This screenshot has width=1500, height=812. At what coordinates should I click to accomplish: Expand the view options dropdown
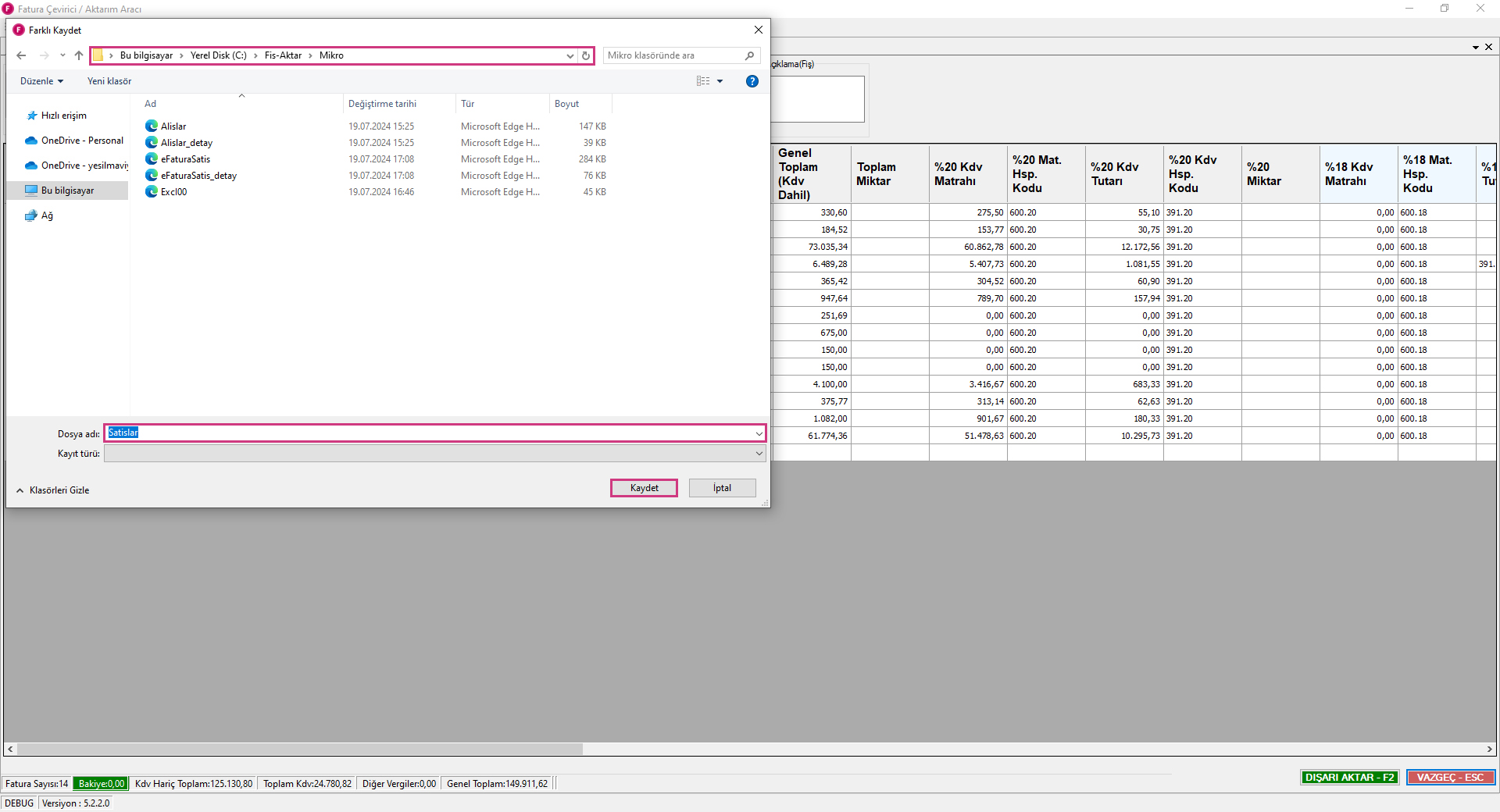tap(720, 81)
